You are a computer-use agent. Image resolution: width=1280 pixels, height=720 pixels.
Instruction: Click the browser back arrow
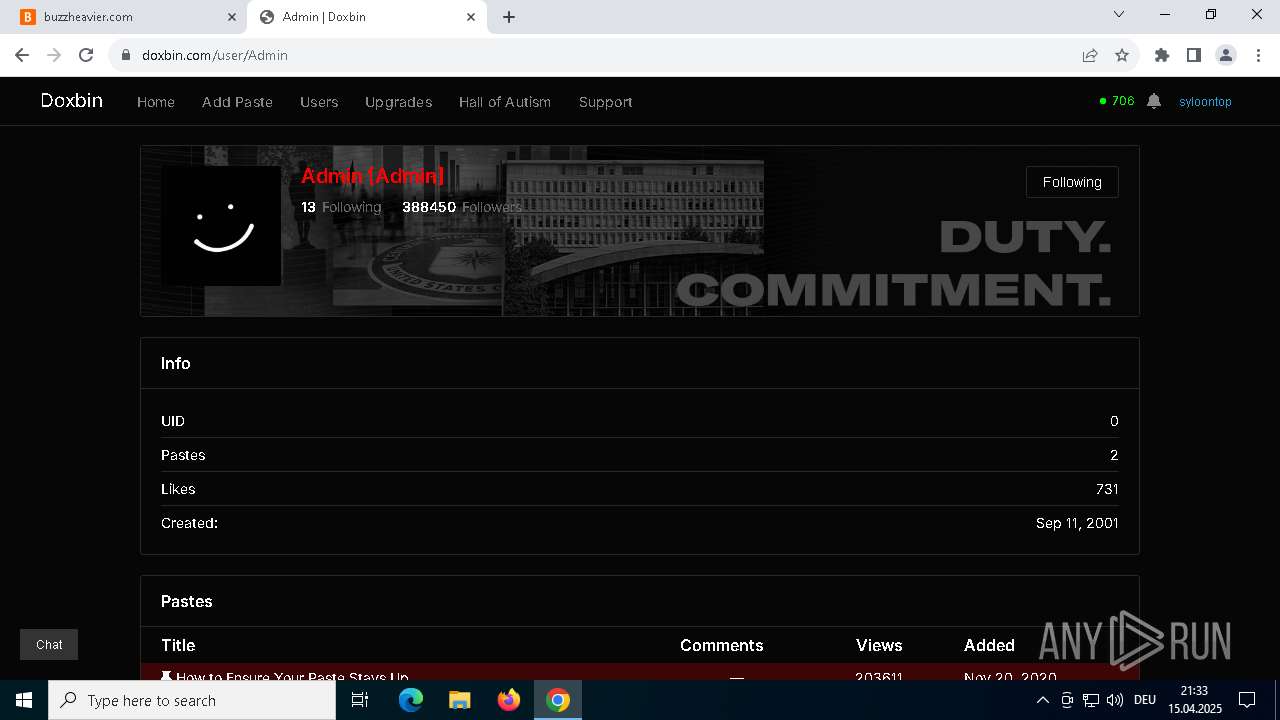pyautogui.click(x=22, y=55)
